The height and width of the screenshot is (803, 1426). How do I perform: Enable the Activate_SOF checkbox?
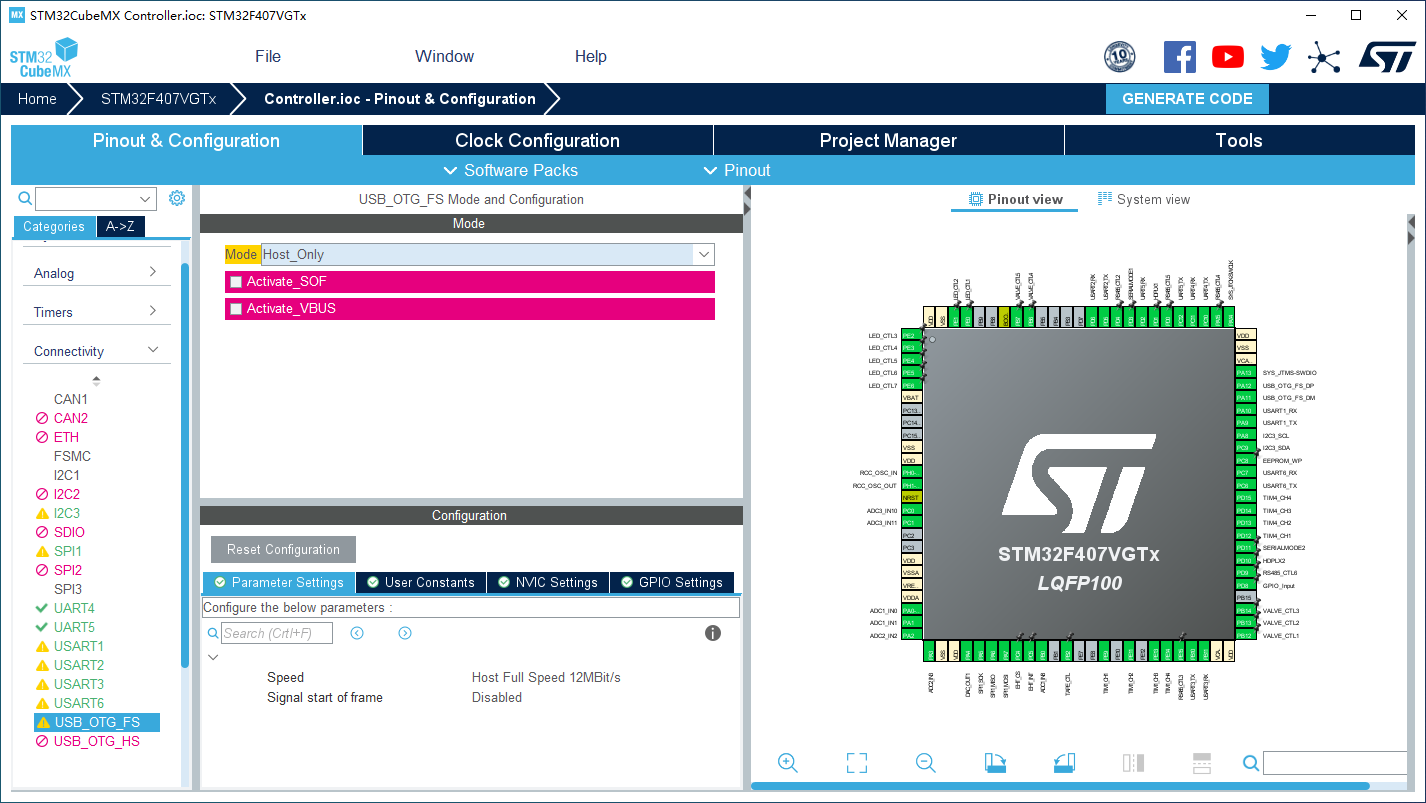pos(236,282)
